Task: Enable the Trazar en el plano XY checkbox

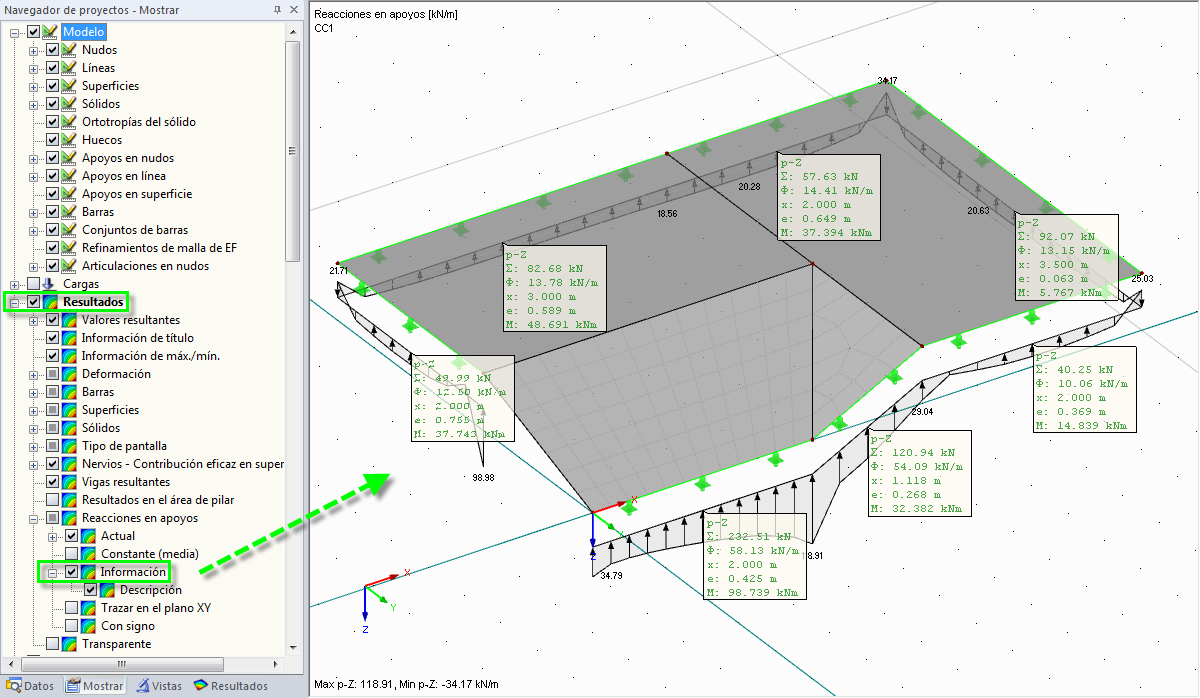Action: point(71,608)
